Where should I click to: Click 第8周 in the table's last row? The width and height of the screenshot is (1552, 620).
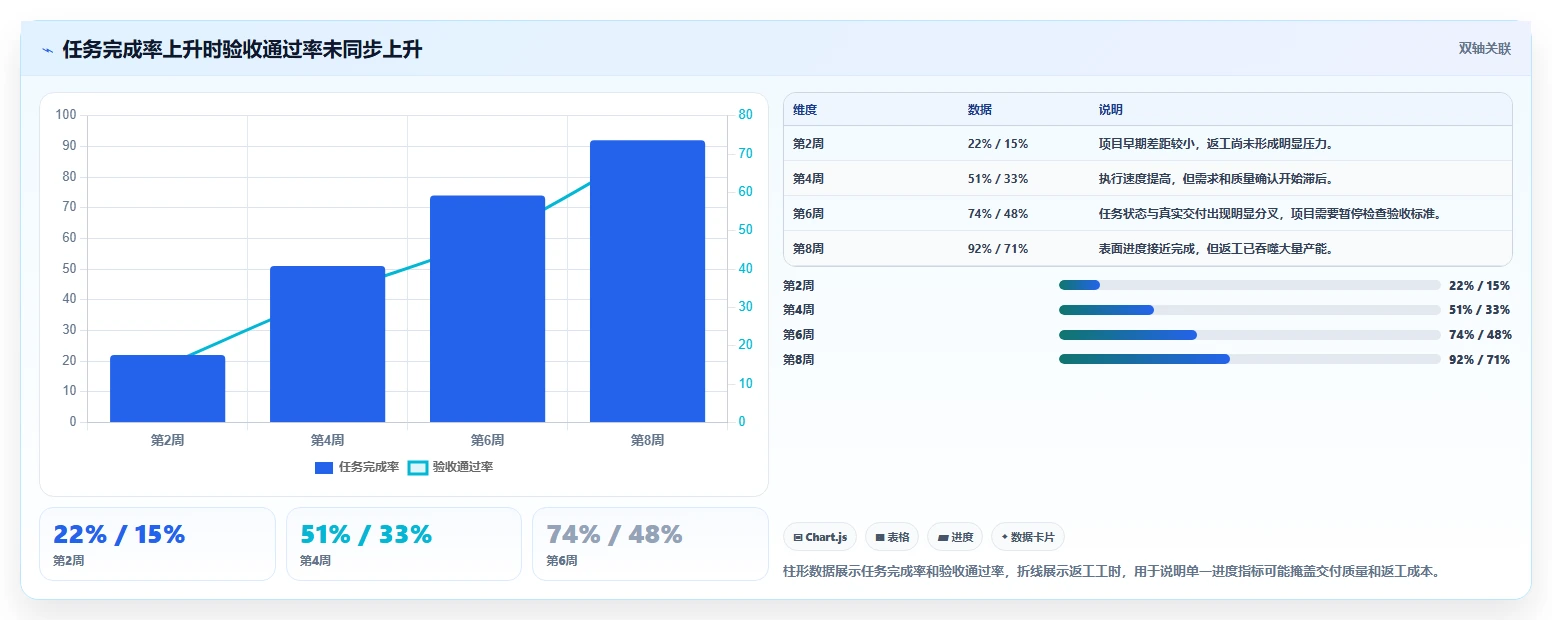point(808,249)
